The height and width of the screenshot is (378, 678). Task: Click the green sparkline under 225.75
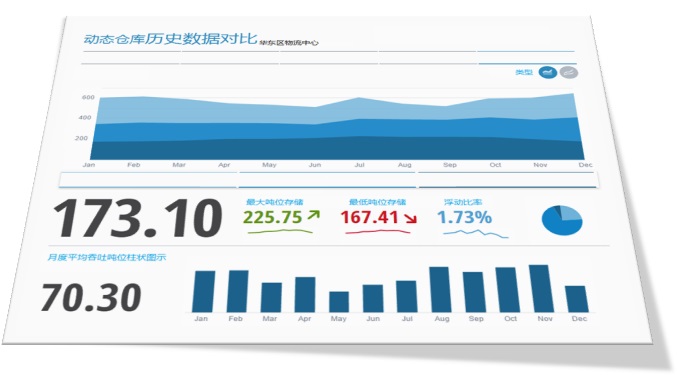click(x=280, y=232)
